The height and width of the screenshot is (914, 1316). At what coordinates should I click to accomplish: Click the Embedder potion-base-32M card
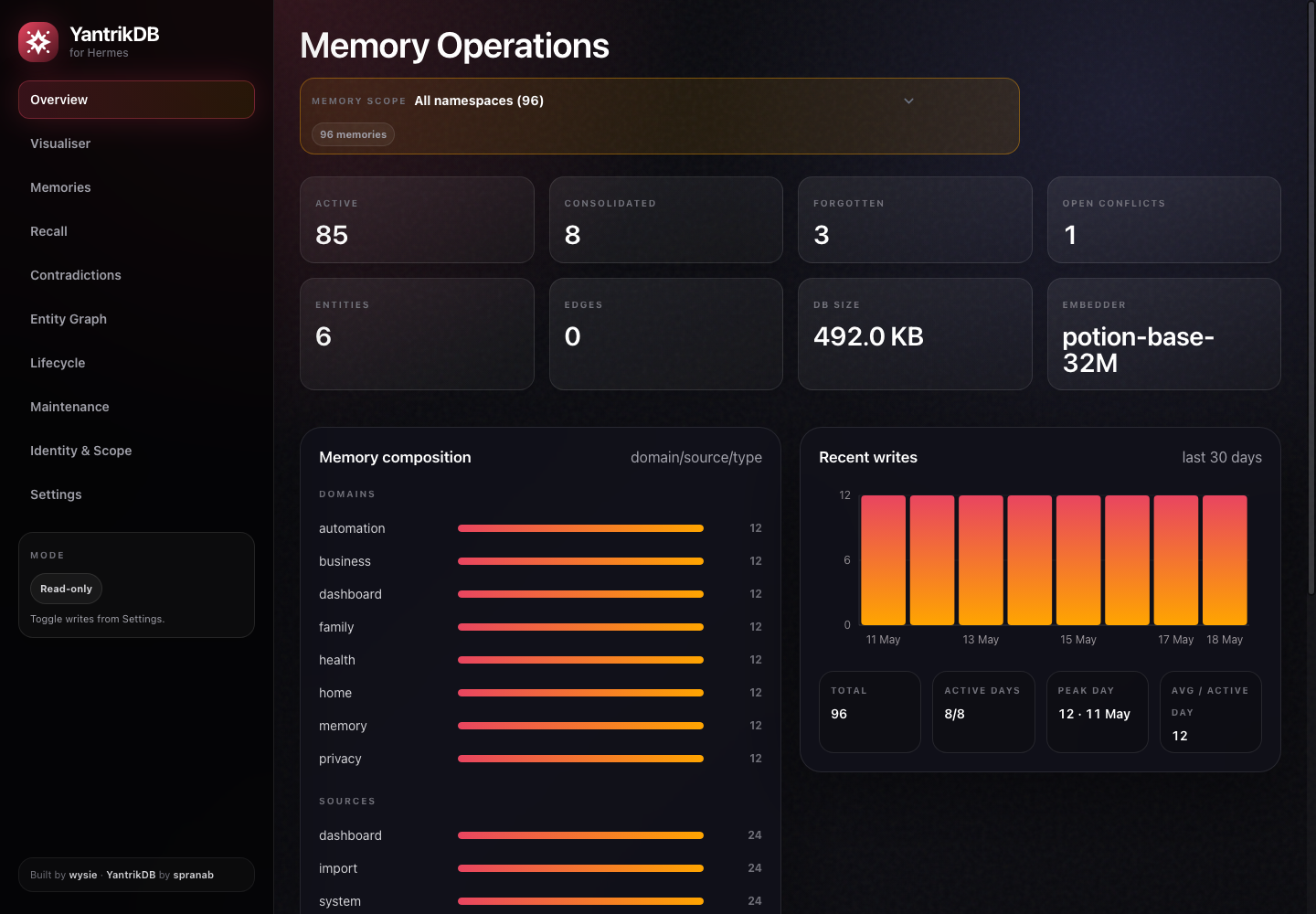pos(1164,335)
